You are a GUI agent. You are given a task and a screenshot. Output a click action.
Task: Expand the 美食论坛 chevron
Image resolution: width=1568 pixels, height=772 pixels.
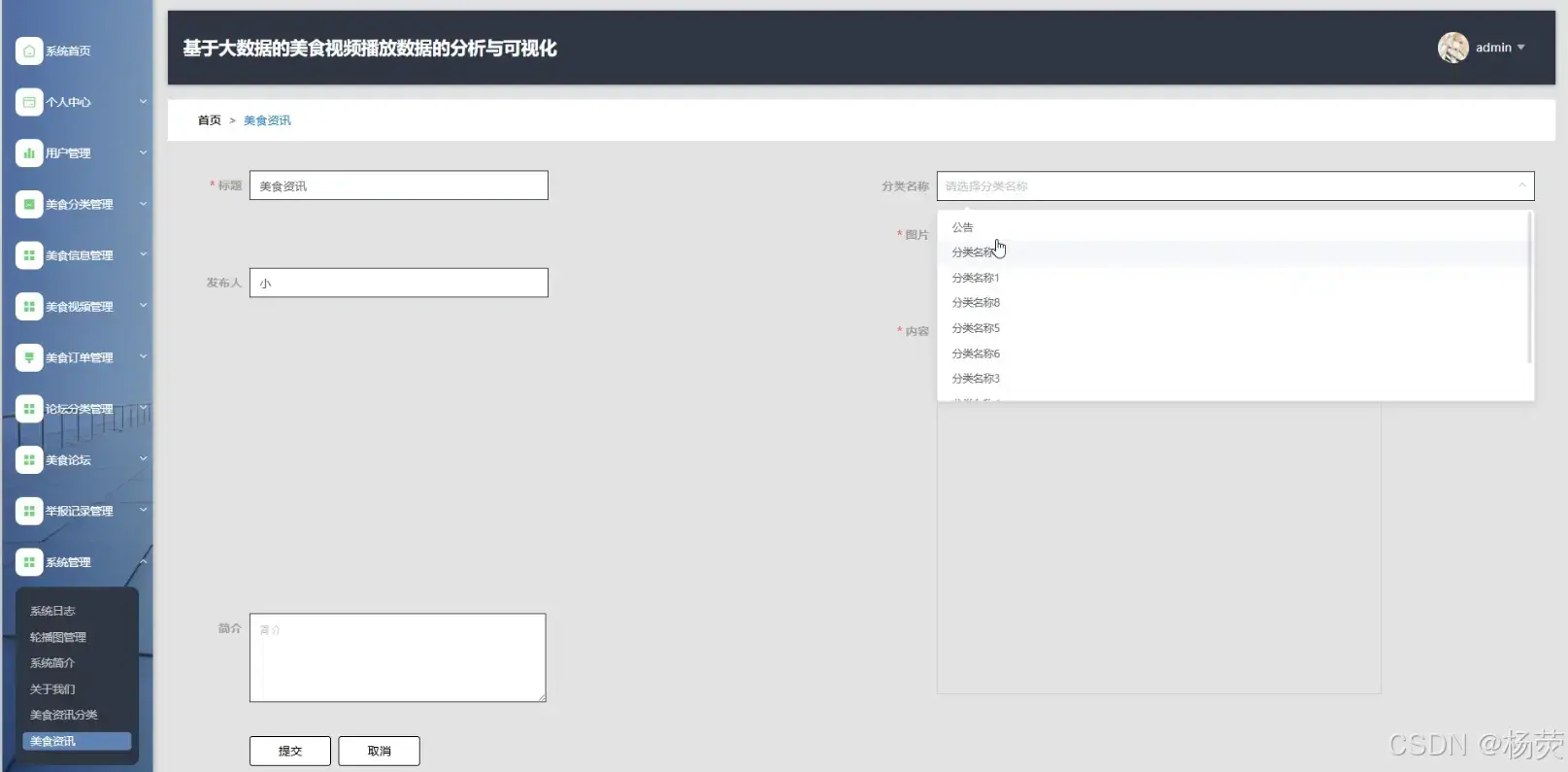[x=143, y=459]
